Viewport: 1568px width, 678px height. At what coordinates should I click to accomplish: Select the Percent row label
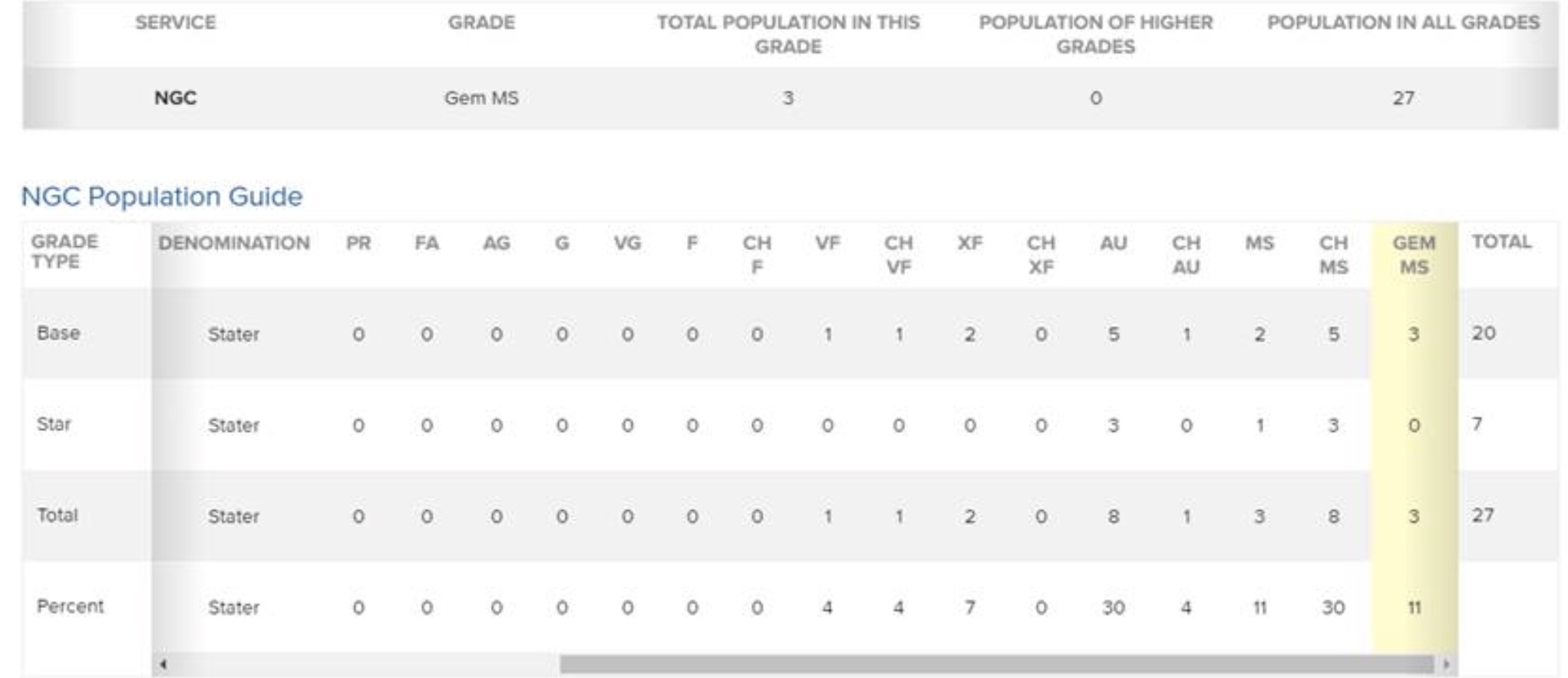(x=70, y=606)
